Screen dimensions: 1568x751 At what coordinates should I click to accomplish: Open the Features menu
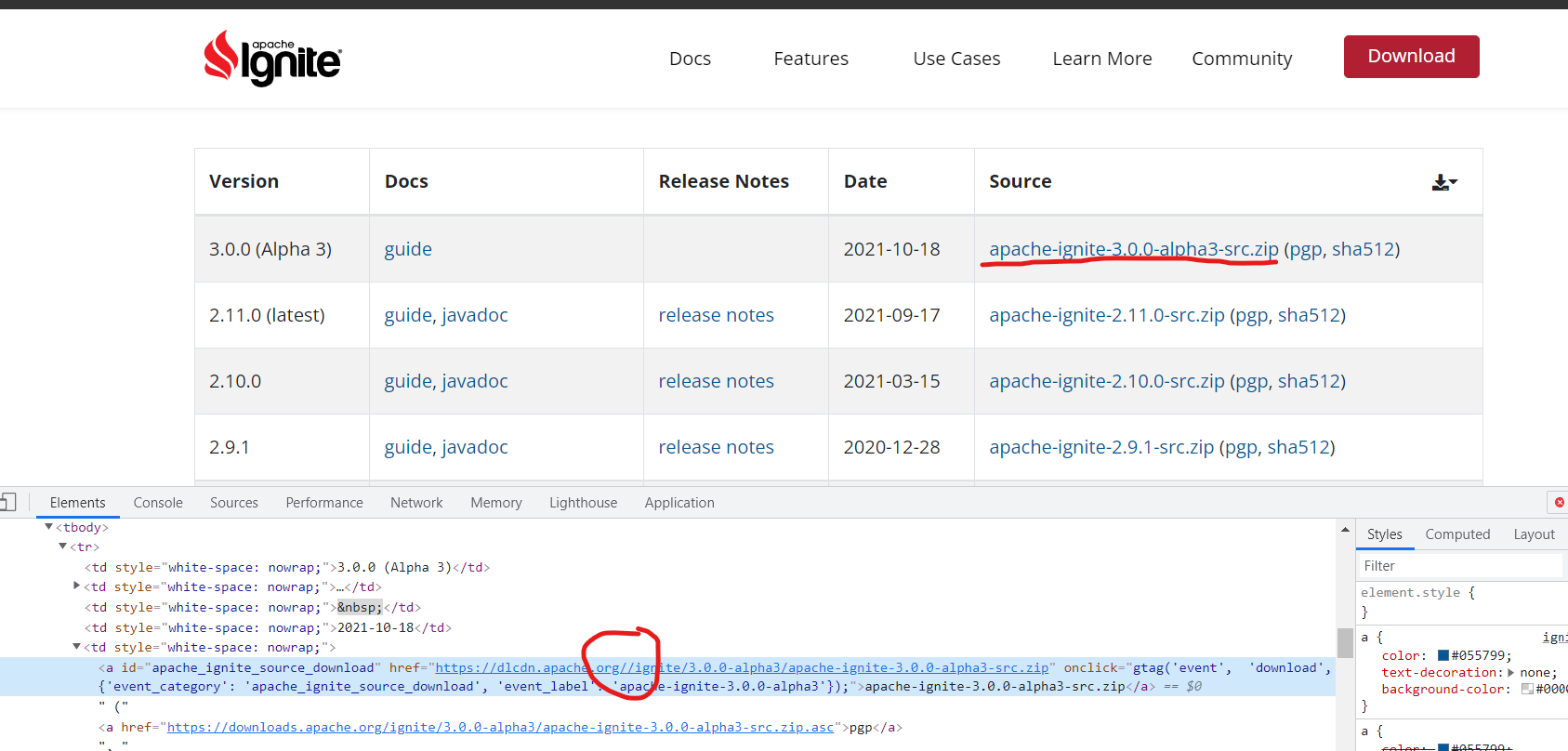pyautogui.click(x=810, y=59)
